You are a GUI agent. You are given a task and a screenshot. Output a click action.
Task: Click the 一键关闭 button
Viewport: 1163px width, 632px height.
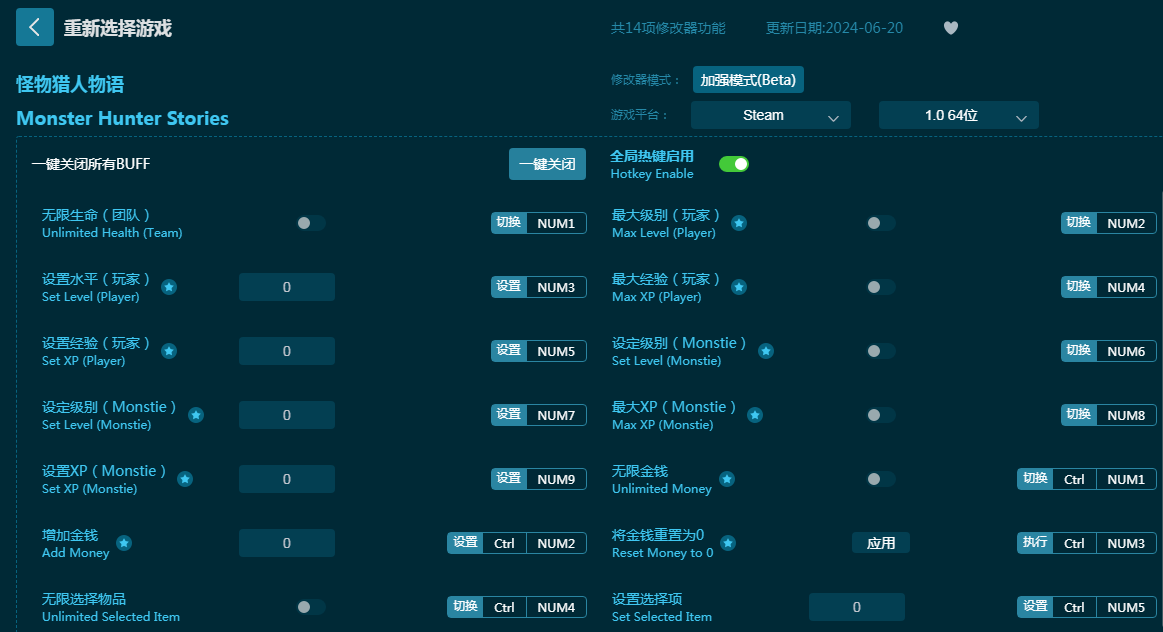tap(547, 164)
